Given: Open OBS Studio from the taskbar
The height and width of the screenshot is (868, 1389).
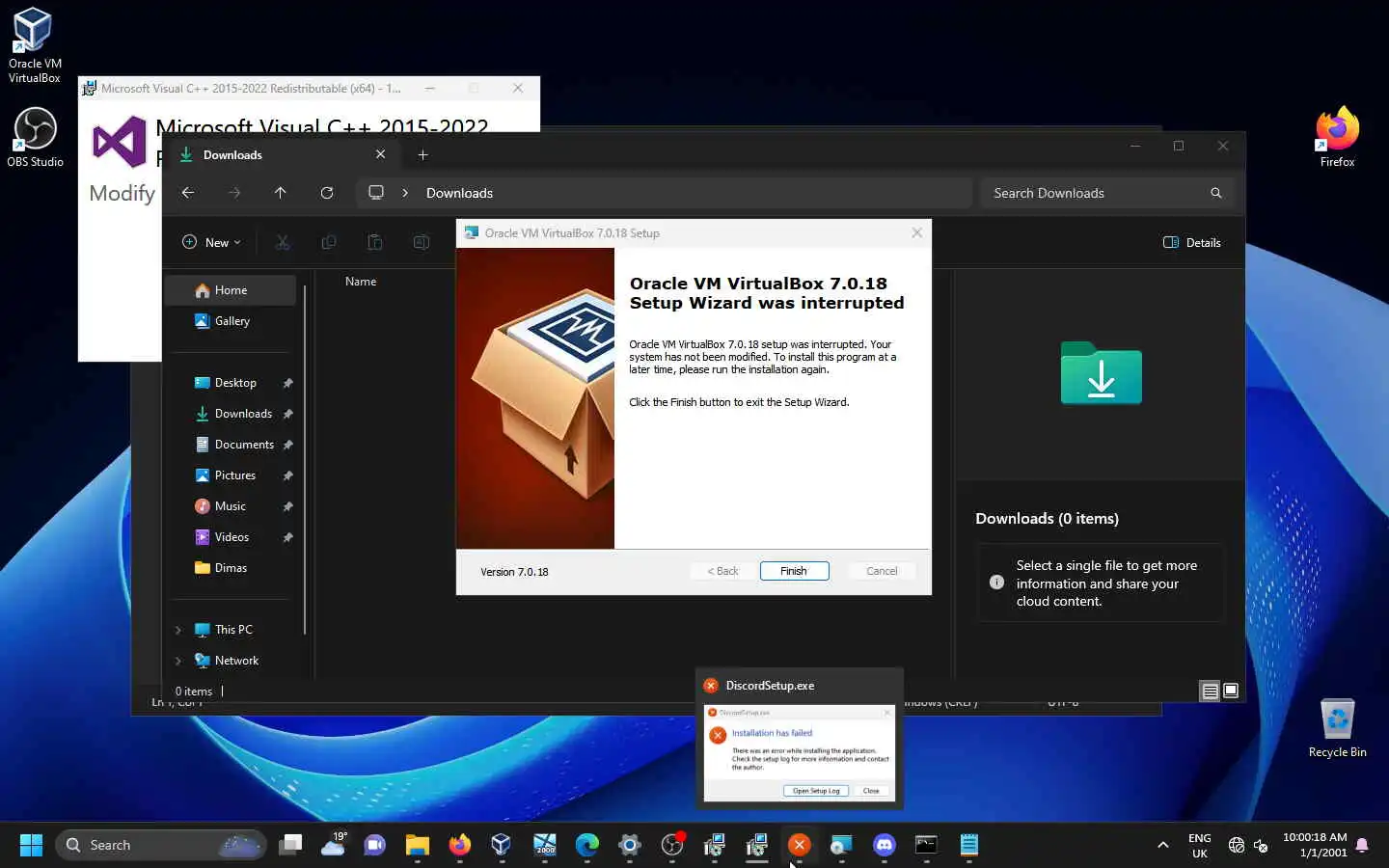Looking at the screenshot, I should [672, 845].
